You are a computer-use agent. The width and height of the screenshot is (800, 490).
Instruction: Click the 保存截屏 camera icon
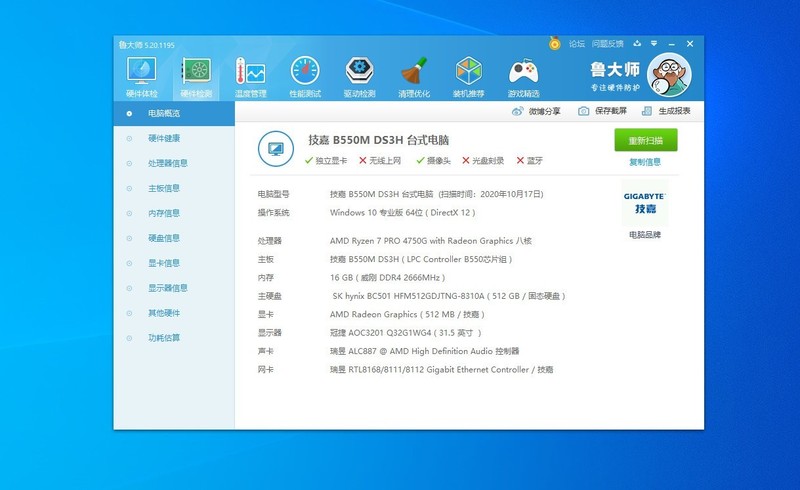(x=584, y=111)
